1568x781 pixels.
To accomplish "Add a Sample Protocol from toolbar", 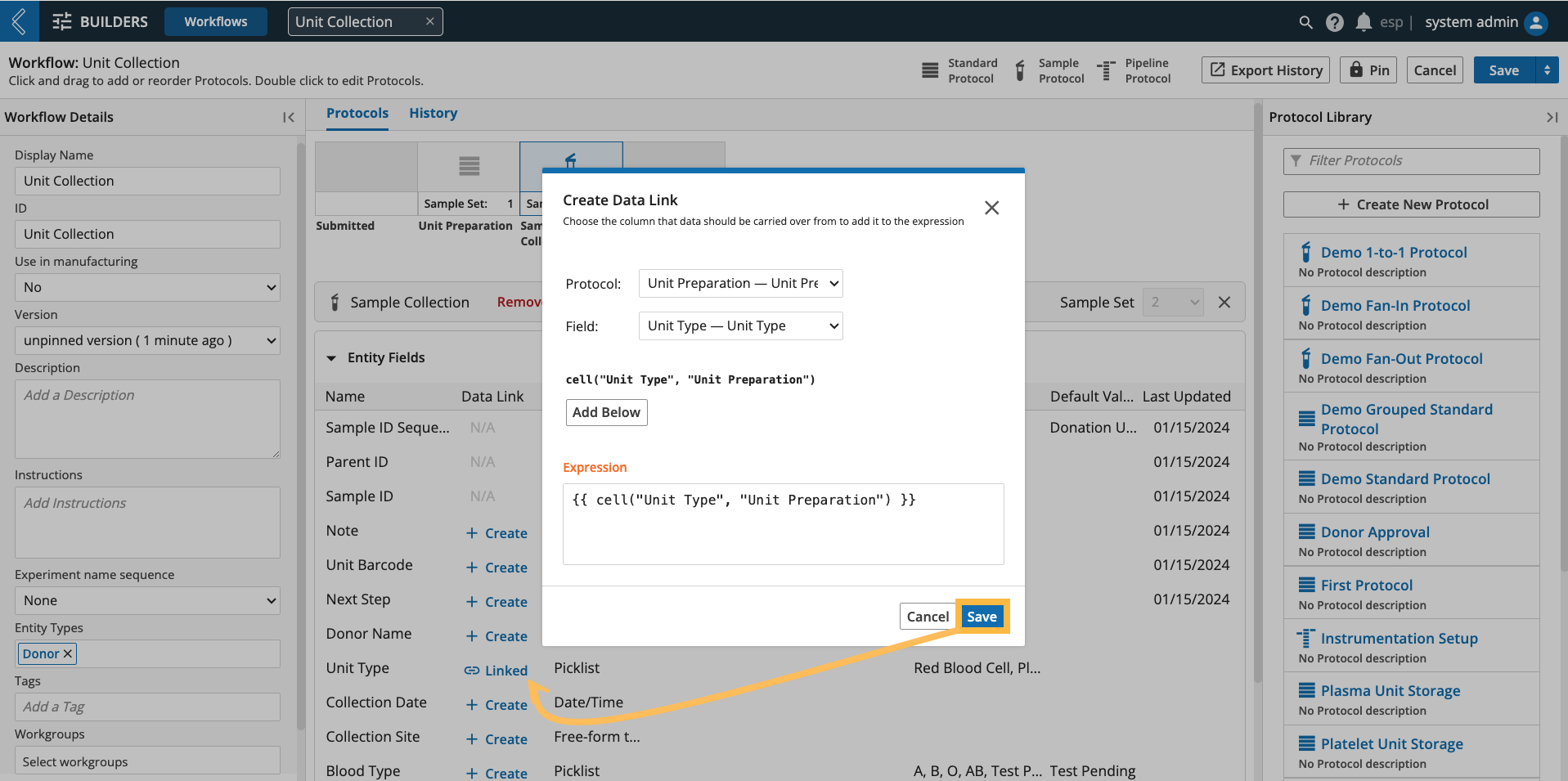I will coord(1049,70).
